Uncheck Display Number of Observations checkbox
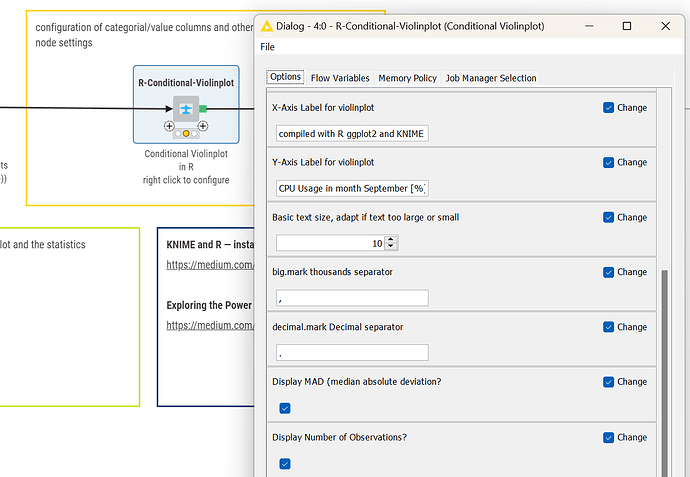The height and width of the screenshot is (477, 690). point(285,463)
